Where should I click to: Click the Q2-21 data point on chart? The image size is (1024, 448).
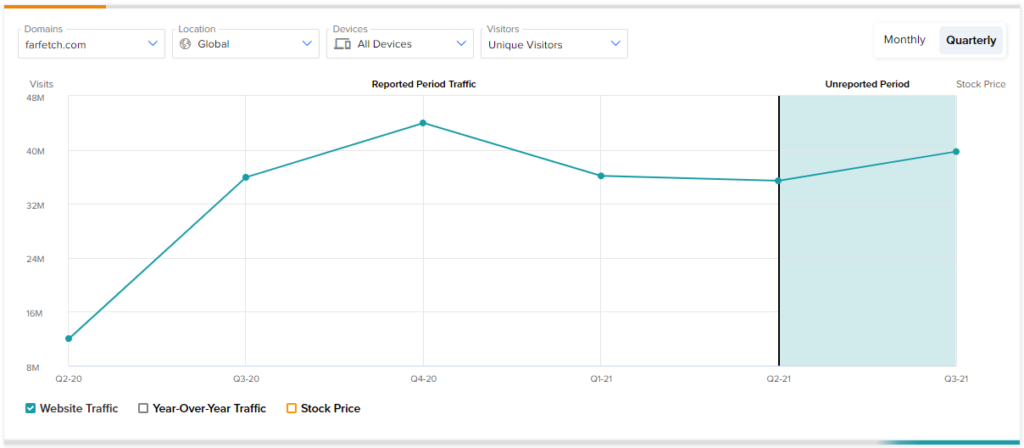pyautogui.click(x=778, y=181)
